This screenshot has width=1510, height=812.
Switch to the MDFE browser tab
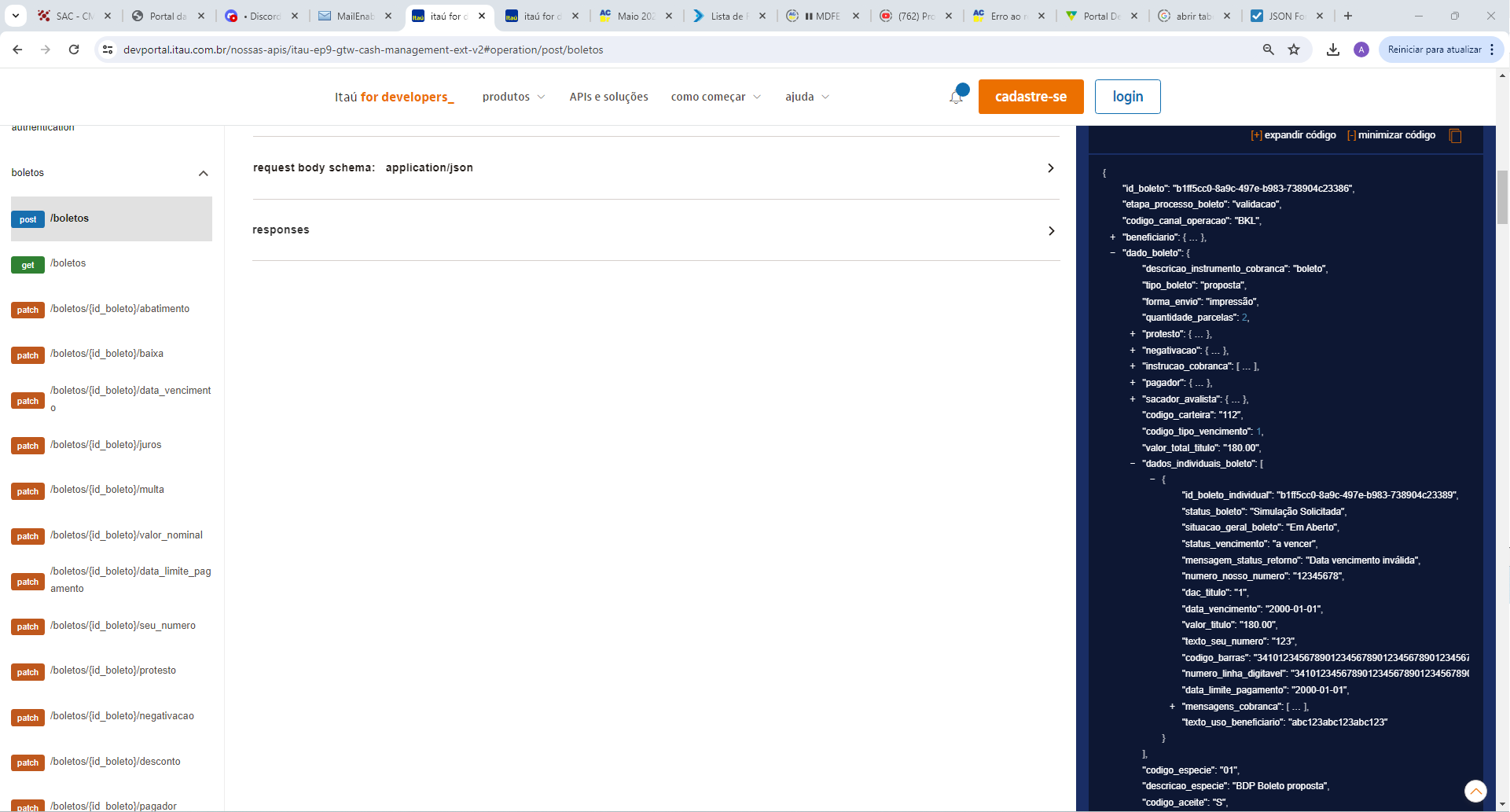pos(823,16)
